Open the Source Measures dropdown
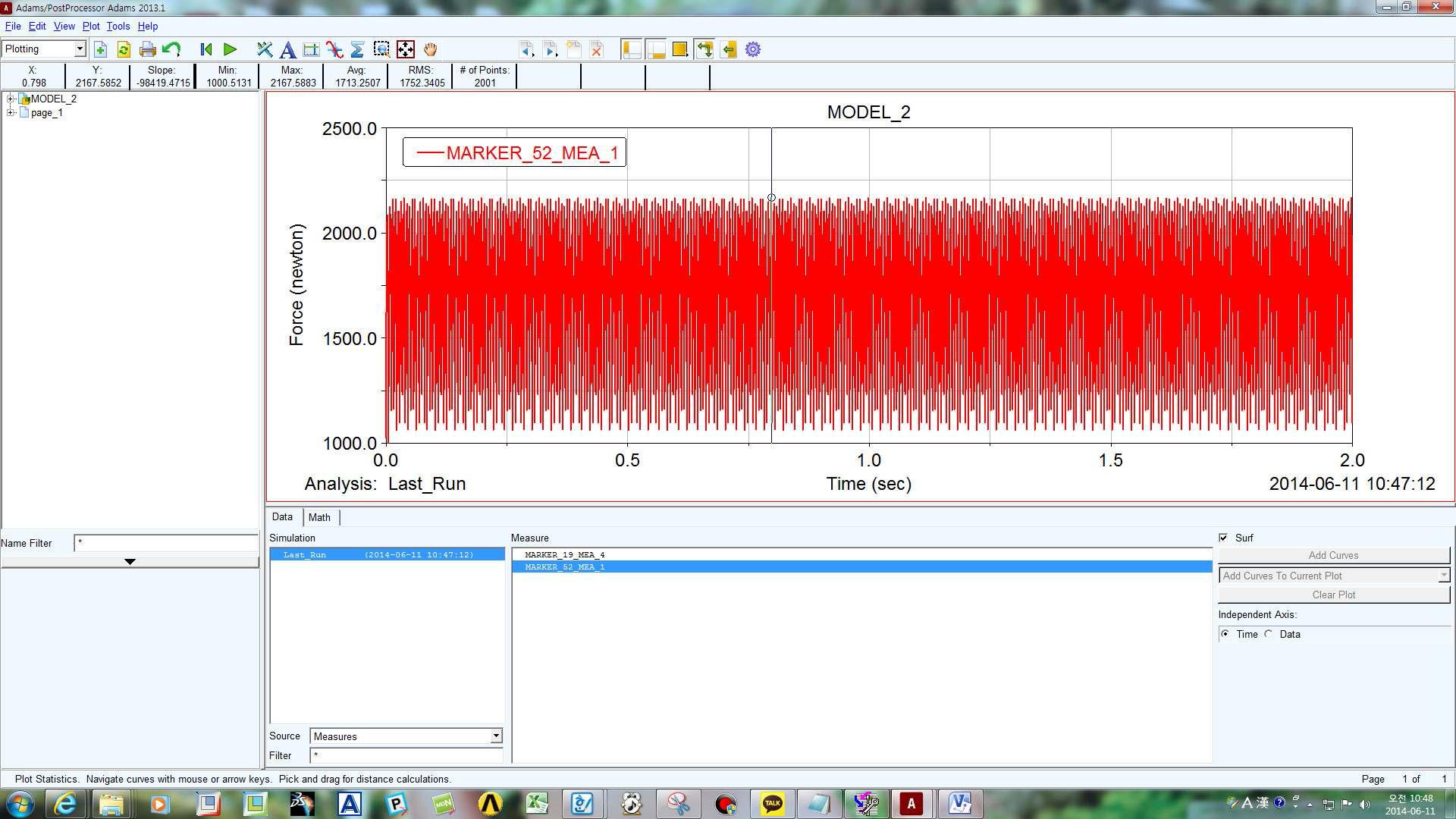1456x819 pixels. [x=406, y=736]
